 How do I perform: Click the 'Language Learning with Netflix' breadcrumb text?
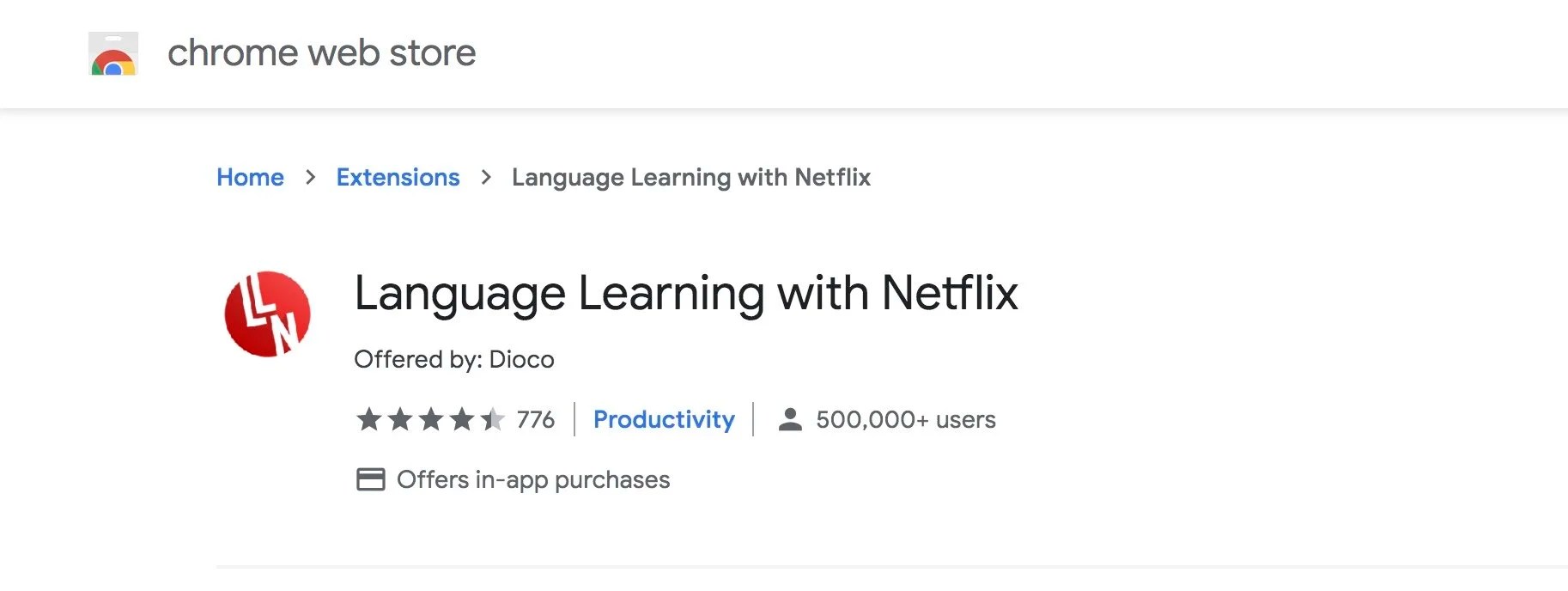pos(691,177)
